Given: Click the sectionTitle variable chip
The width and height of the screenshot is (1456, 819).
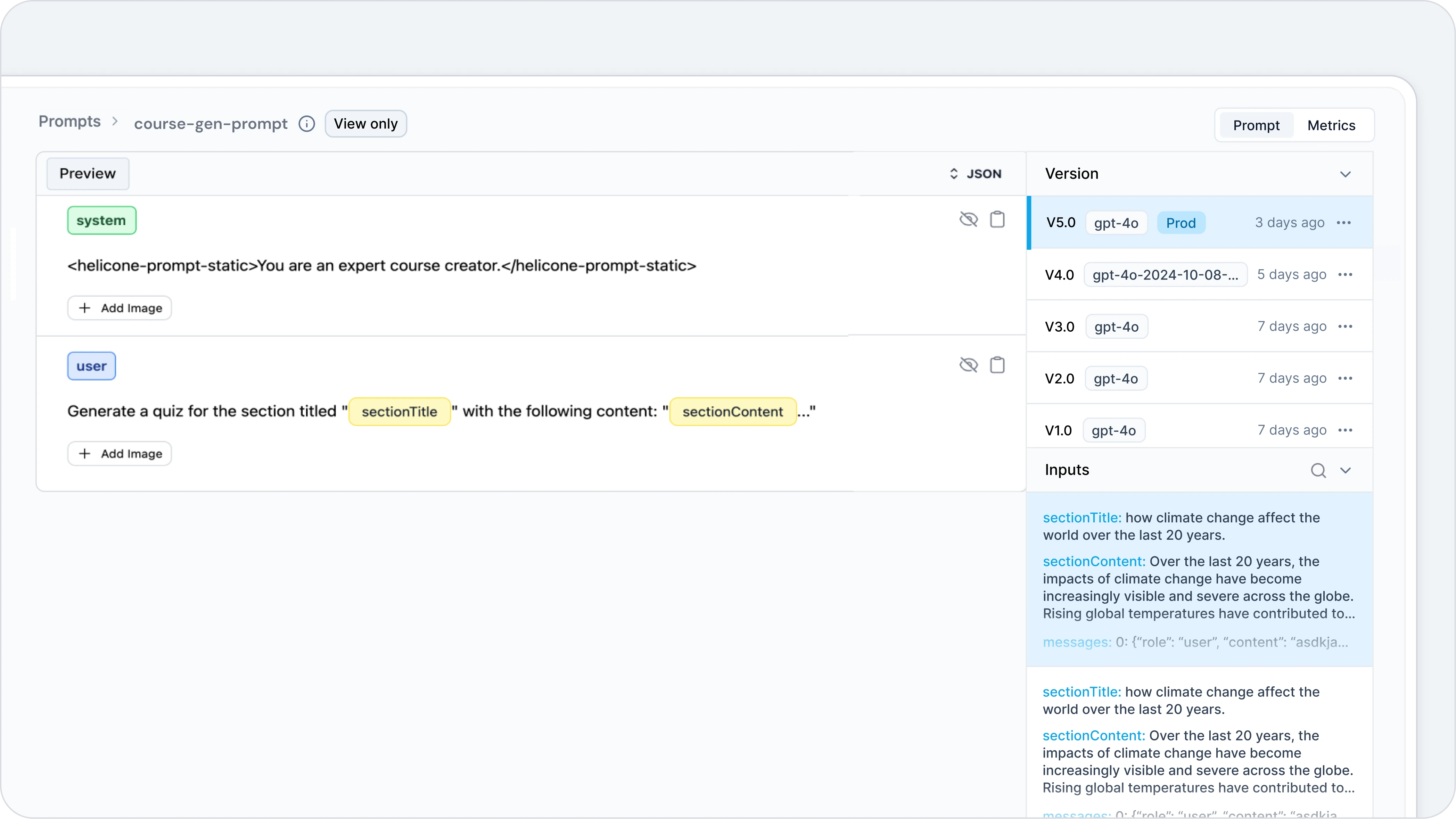Looking at the screenshot, I should click(x=400, y=412).
